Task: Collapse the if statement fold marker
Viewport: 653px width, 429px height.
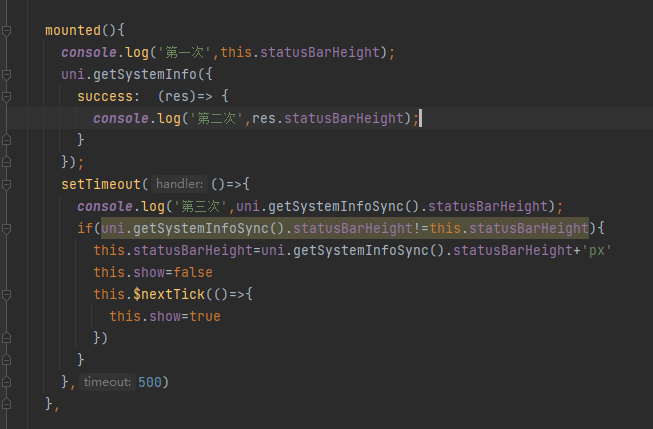Action: pyautogui.click(x=6, y=229)
